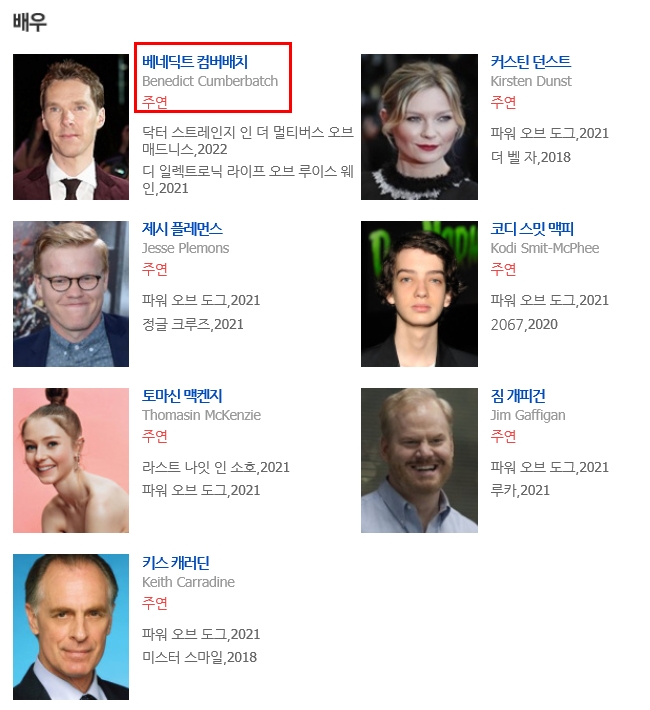This screenshot has width=650, height=710.
Task: Open the 닥터 스트레인지 2022 film link
Action: click(x=248, y=140)
